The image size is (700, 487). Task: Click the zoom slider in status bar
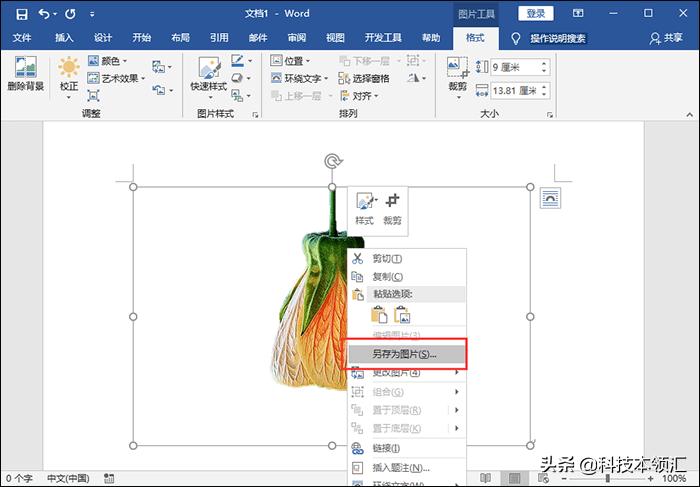pyautogui.click(x=608, y=478)
